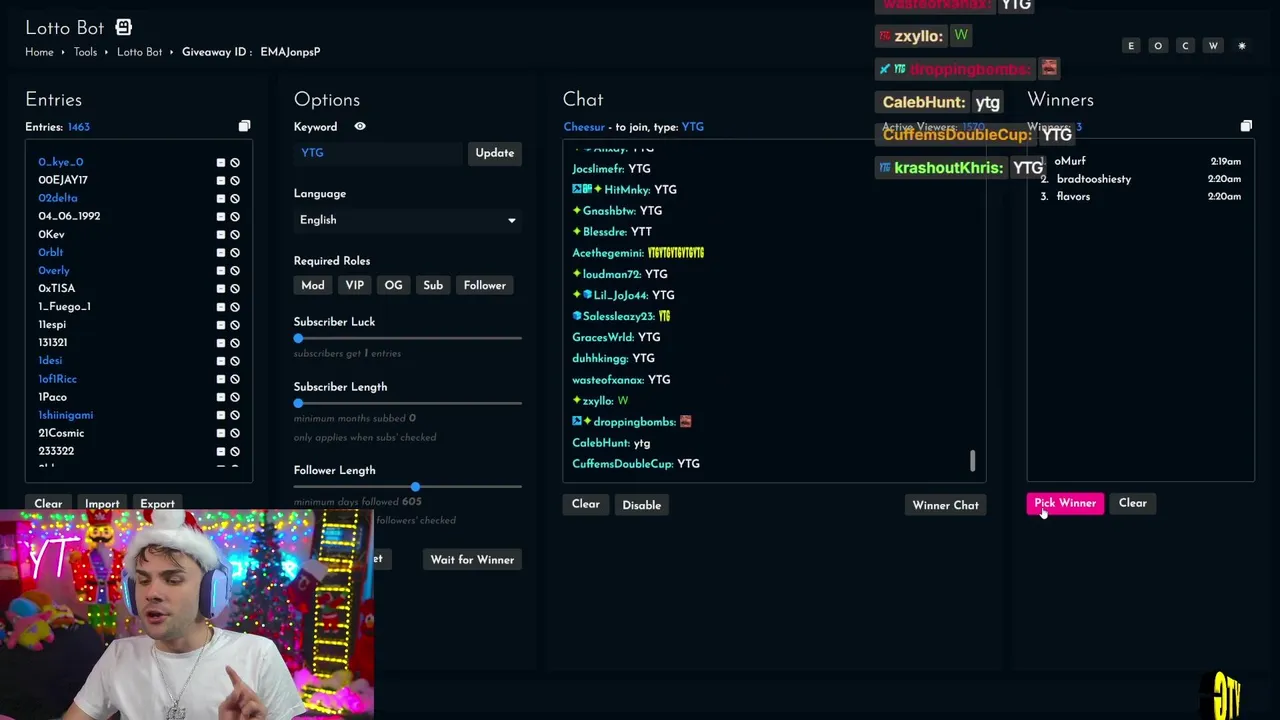Go to Home in the breadcrumb
The height and width of the screenshot is (720, 1280).
click(39, 52)
